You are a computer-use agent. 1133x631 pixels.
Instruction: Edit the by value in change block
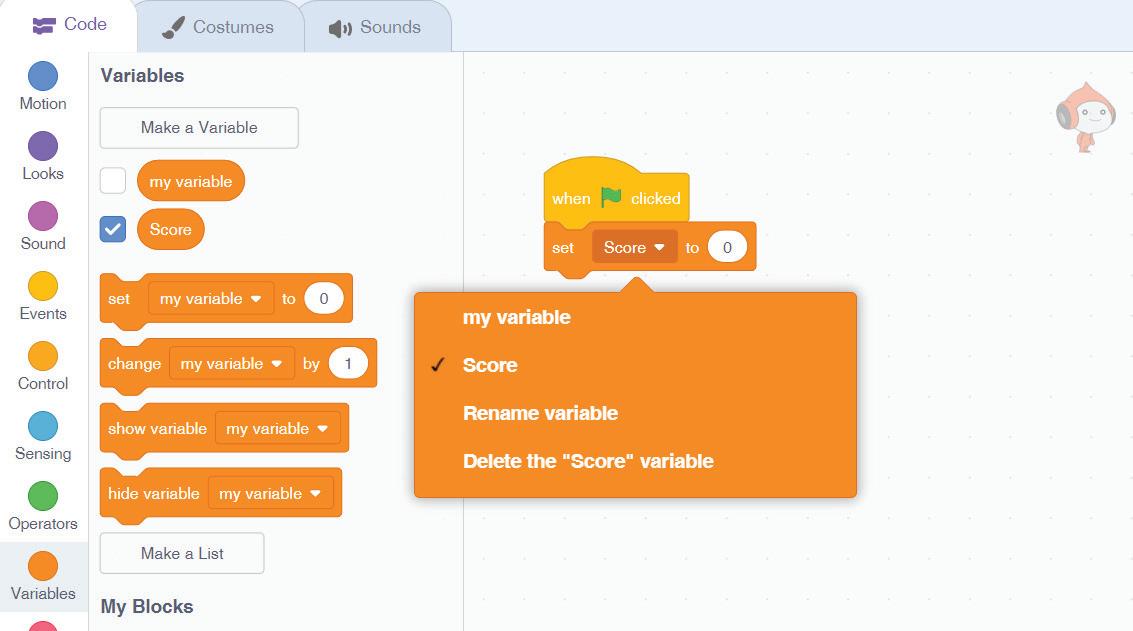[348, 364]
